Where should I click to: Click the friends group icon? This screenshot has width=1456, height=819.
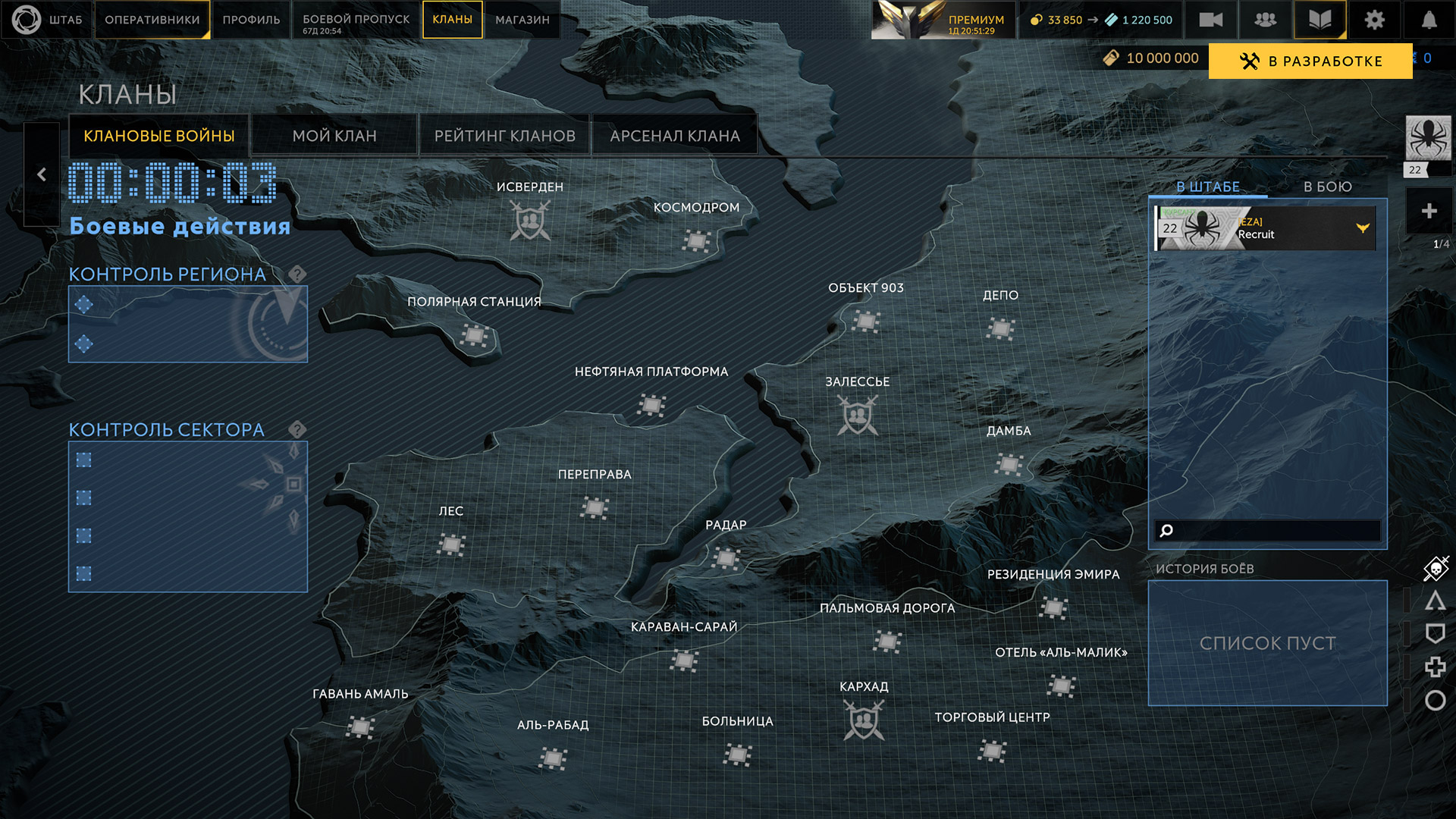1265,20
